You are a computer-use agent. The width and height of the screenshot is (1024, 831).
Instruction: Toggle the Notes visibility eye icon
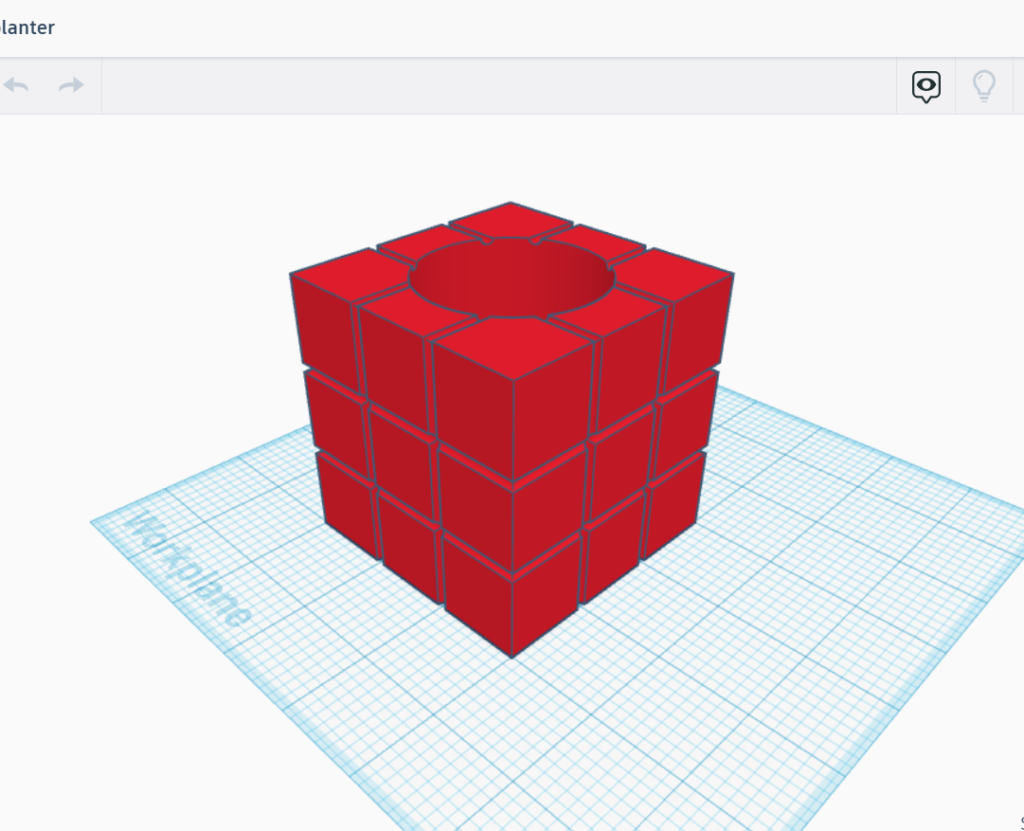point(926,87)
